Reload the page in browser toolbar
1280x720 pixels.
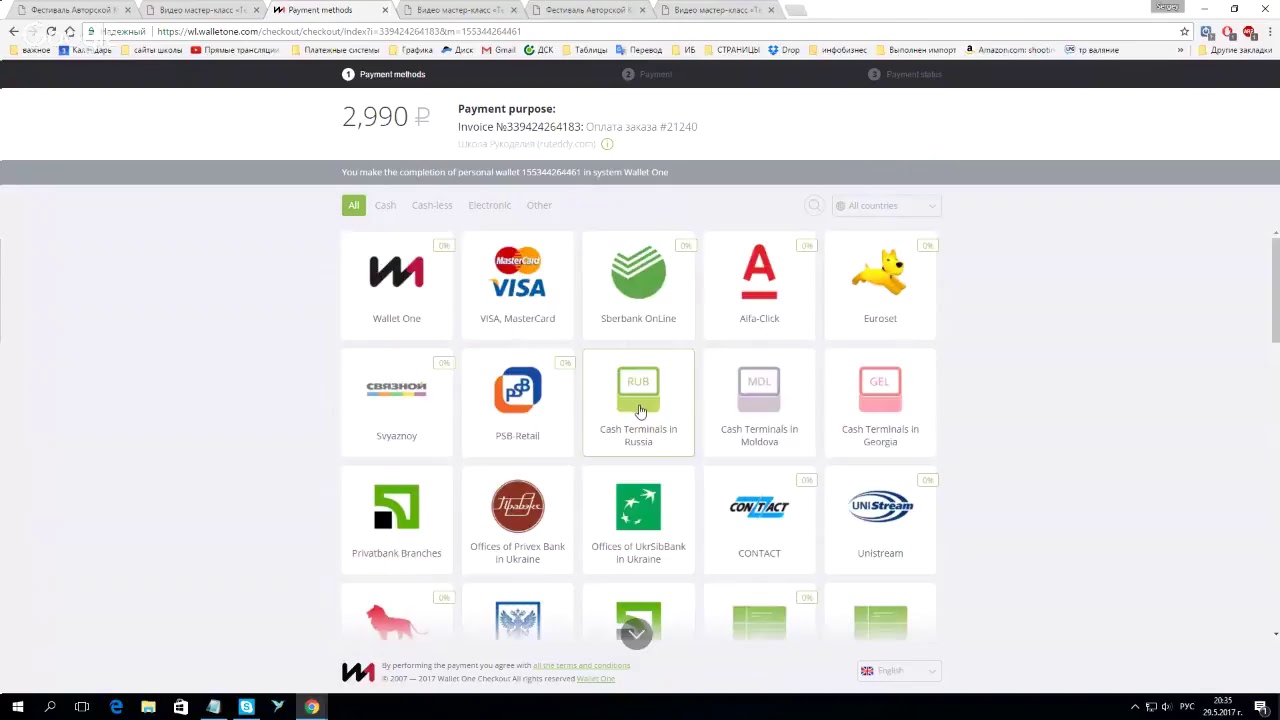click(51, 31)
